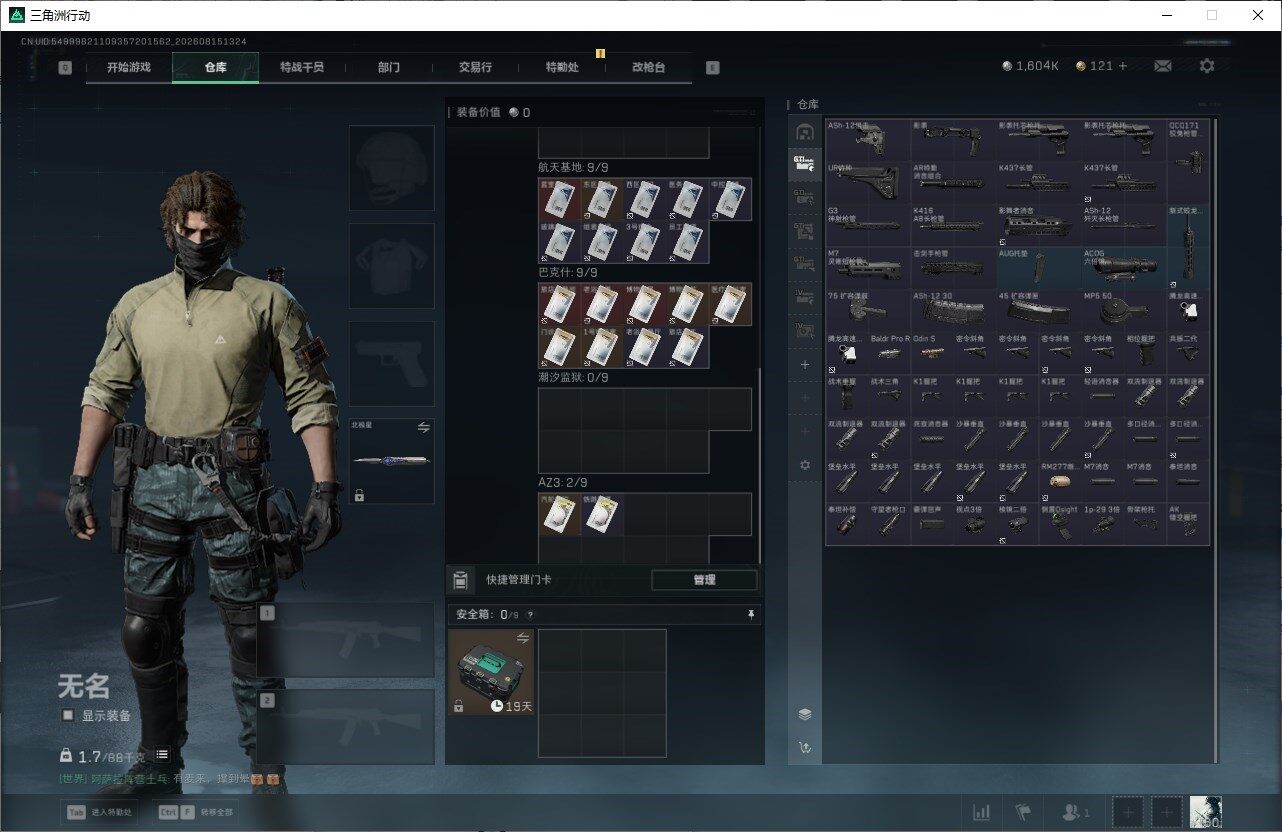Click the E next-tab key icon
Image resolution: width=1282 pixels, height=832 pixels.
(712, 68)
